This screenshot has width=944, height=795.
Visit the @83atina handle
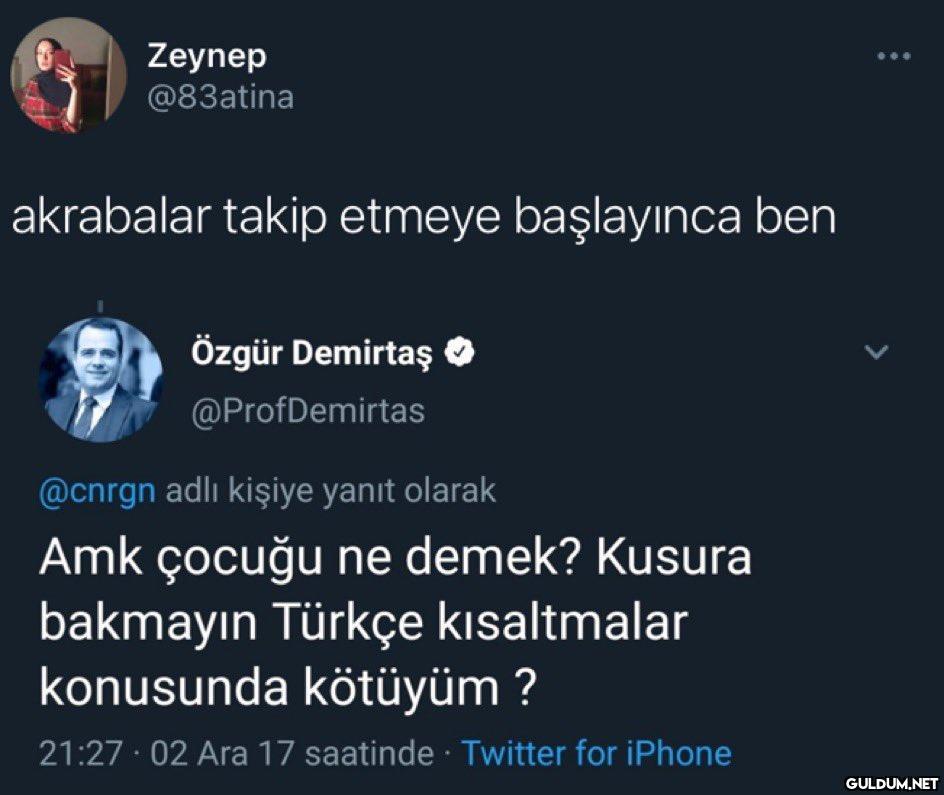pyautogui.click(x=220, y=98)
